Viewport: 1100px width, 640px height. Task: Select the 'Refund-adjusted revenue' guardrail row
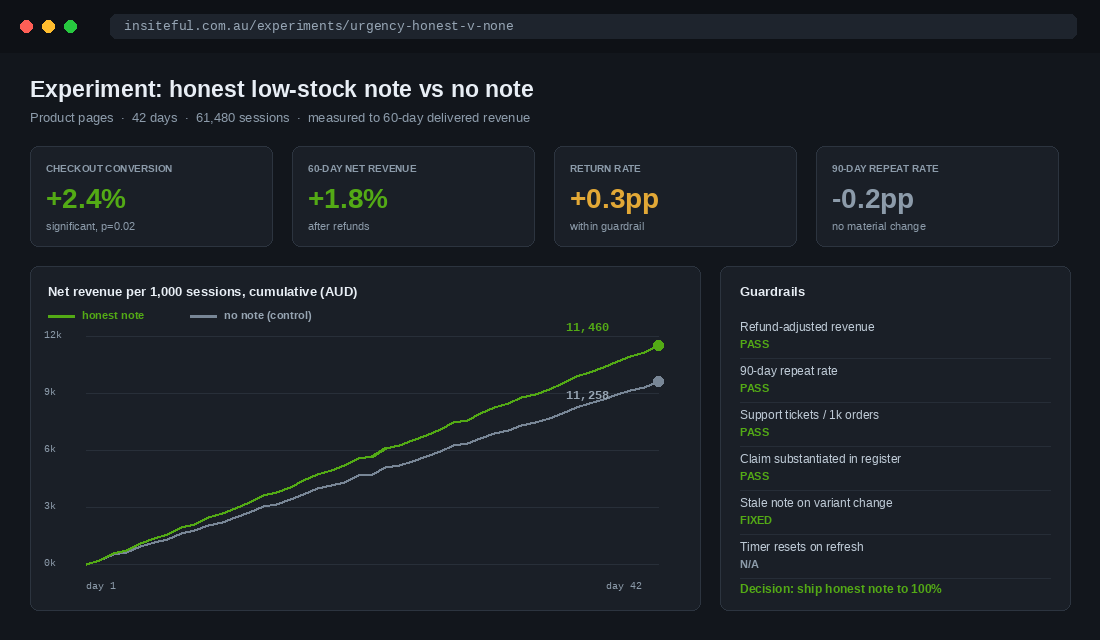click(895, 336)
